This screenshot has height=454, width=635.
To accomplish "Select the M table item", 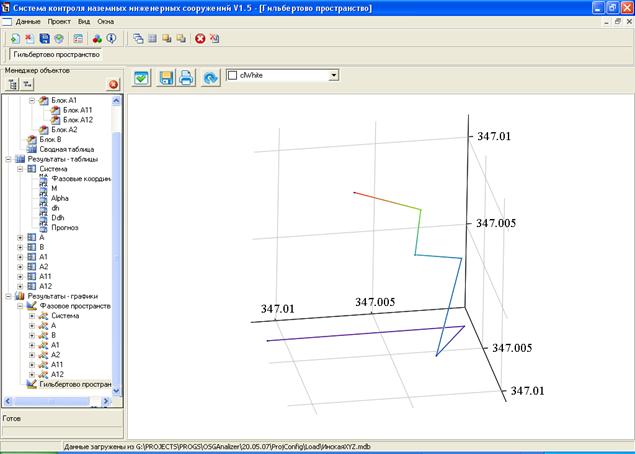I will click(54, 188).
